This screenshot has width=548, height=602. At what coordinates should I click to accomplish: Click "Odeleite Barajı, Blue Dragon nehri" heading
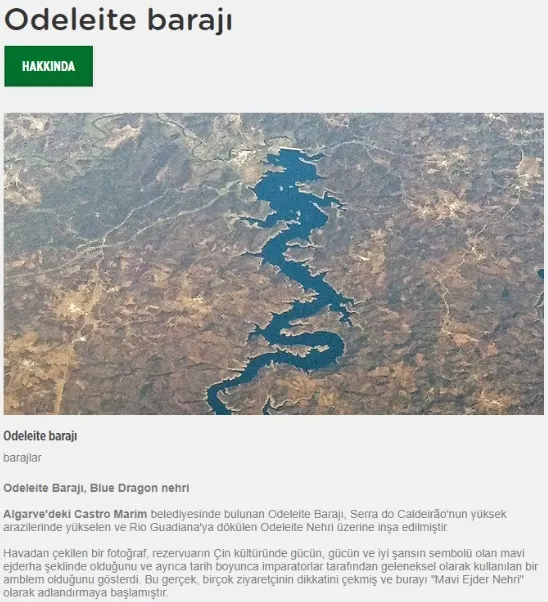pyautogui.click(x=96, y=488)
